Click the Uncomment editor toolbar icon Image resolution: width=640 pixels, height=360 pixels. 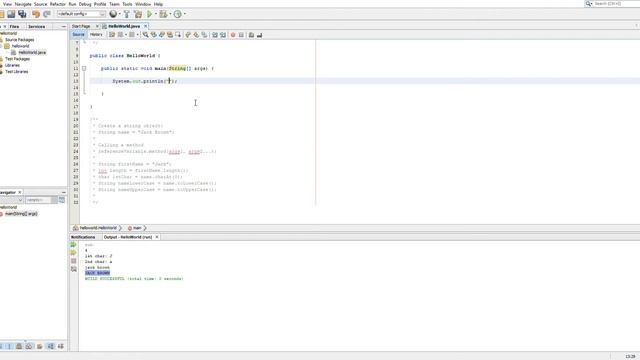pos(259,35)
